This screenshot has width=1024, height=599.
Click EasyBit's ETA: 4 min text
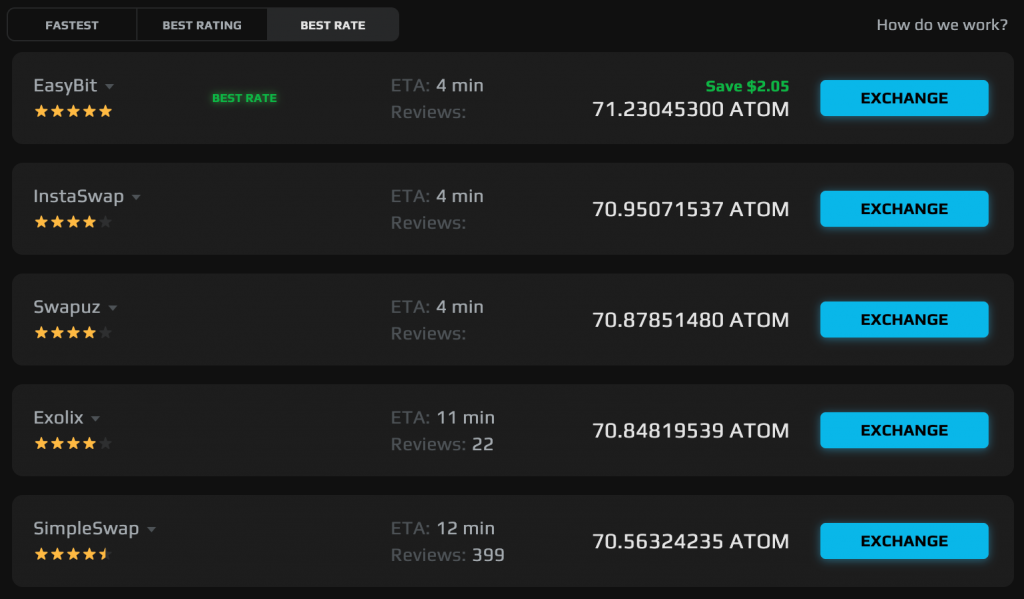[437, 86]
